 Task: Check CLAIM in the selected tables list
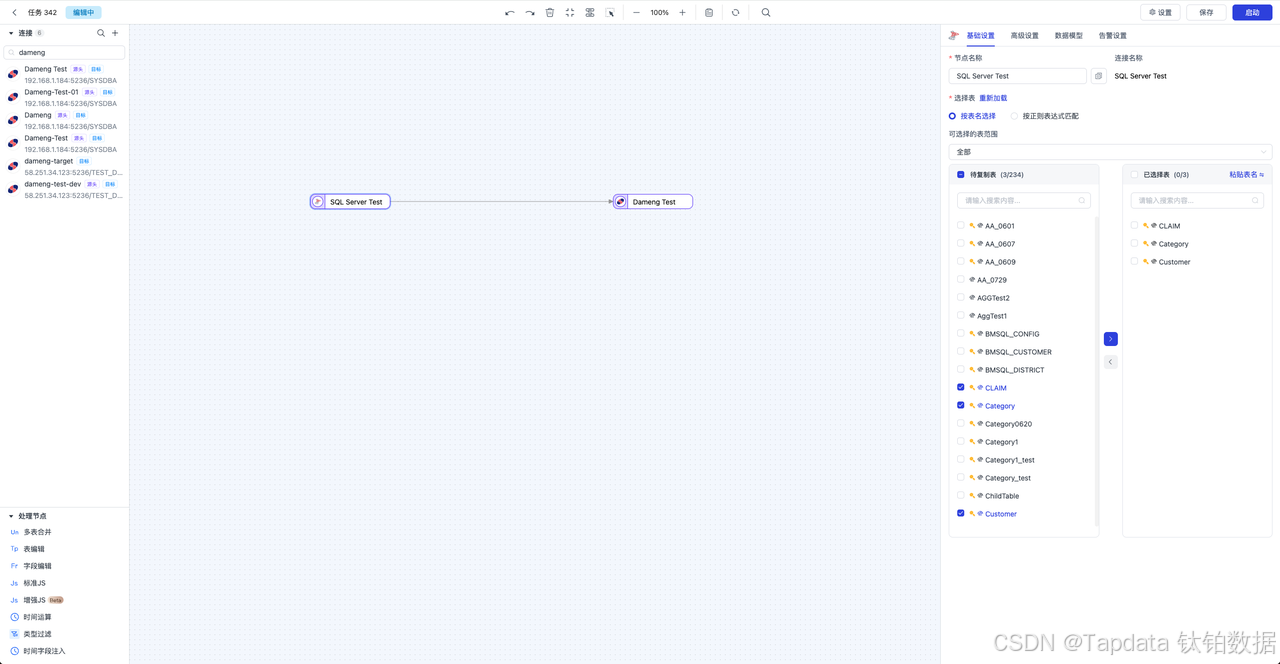pyautogui.click(x=1134, y=226)
